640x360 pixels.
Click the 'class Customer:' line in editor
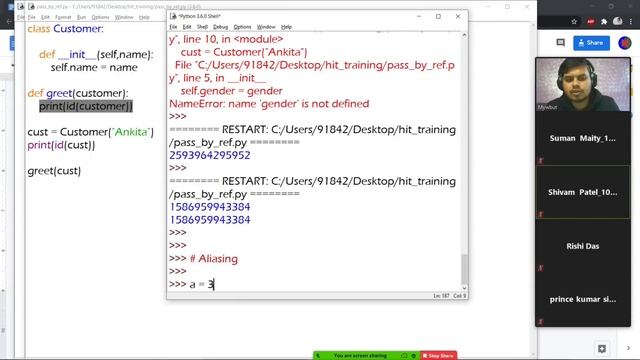click(x=65, y=29)
